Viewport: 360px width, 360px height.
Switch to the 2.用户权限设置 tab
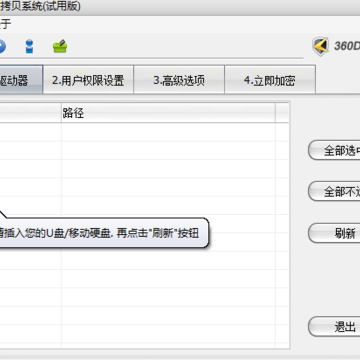[x=88, y=80]
